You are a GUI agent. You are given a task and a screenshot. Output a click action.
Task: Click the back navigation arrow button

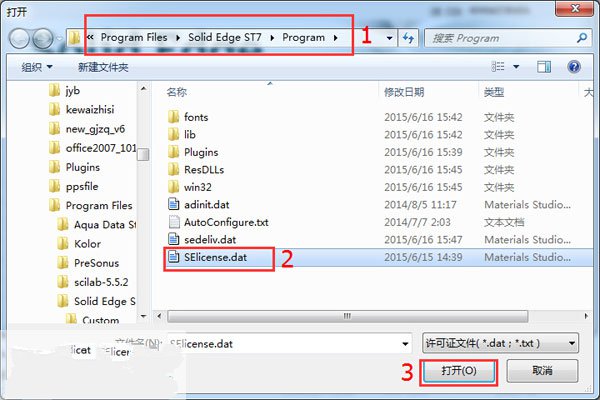pos(19,38)
